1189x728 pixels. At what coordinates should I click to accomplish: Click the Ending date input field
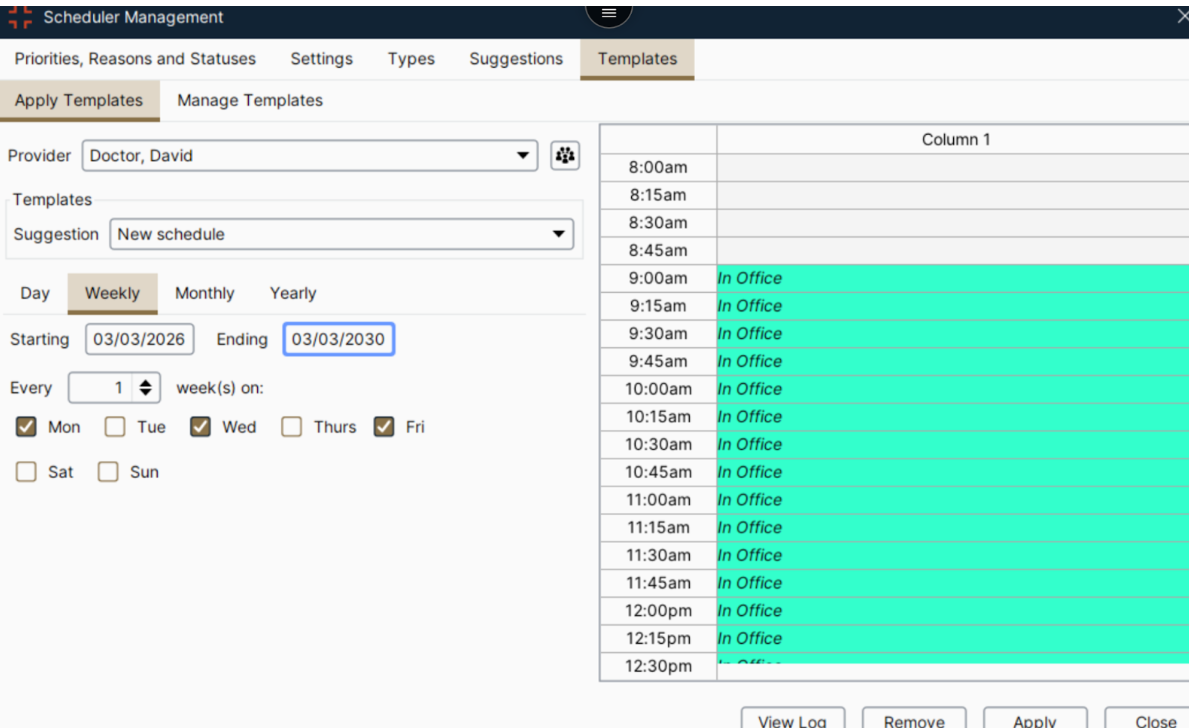click(338, 339)
